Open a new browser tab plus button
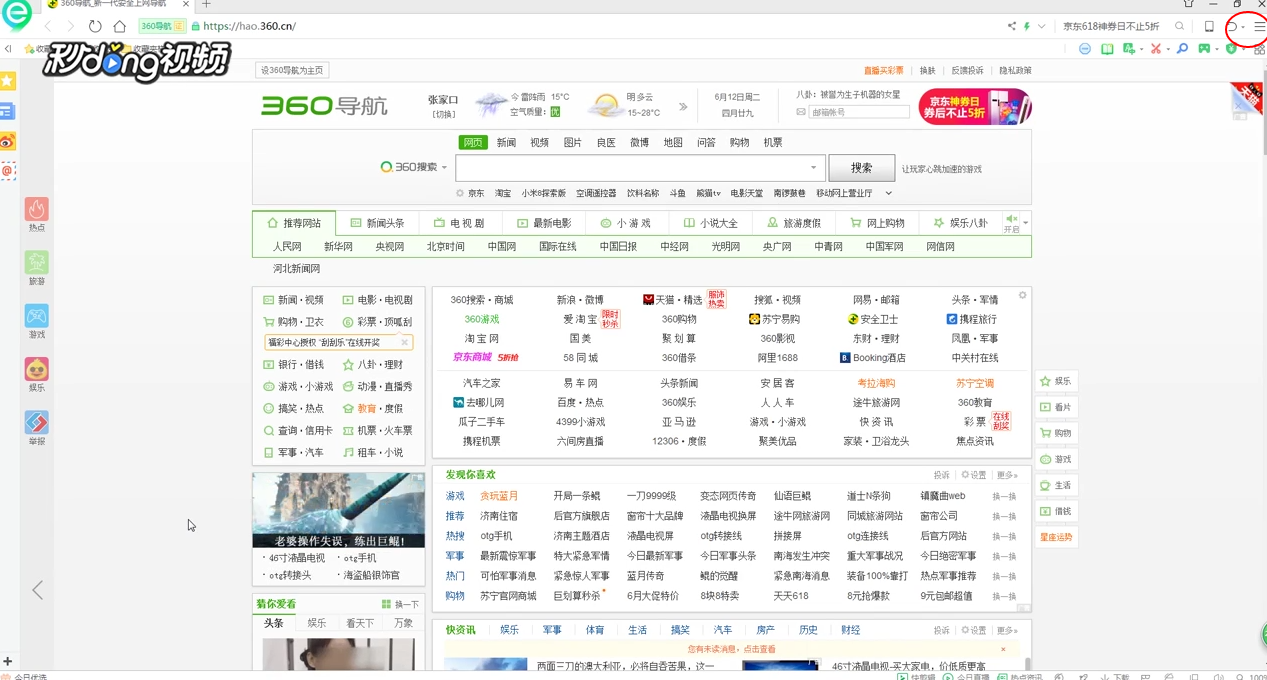The width and height of the screenshot is (1267, 680). pos(206,4)
